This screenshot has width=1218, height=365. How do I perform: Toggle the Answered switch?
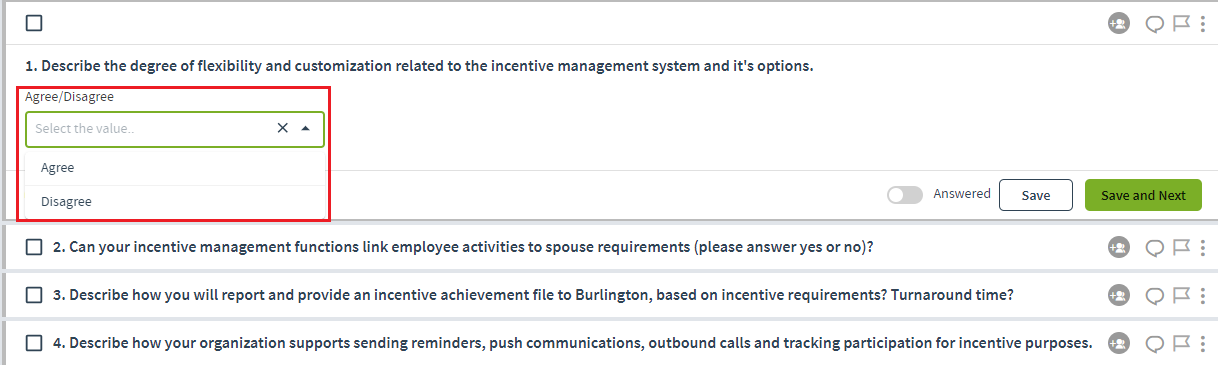pyautogui.click(x=905, y=195)
